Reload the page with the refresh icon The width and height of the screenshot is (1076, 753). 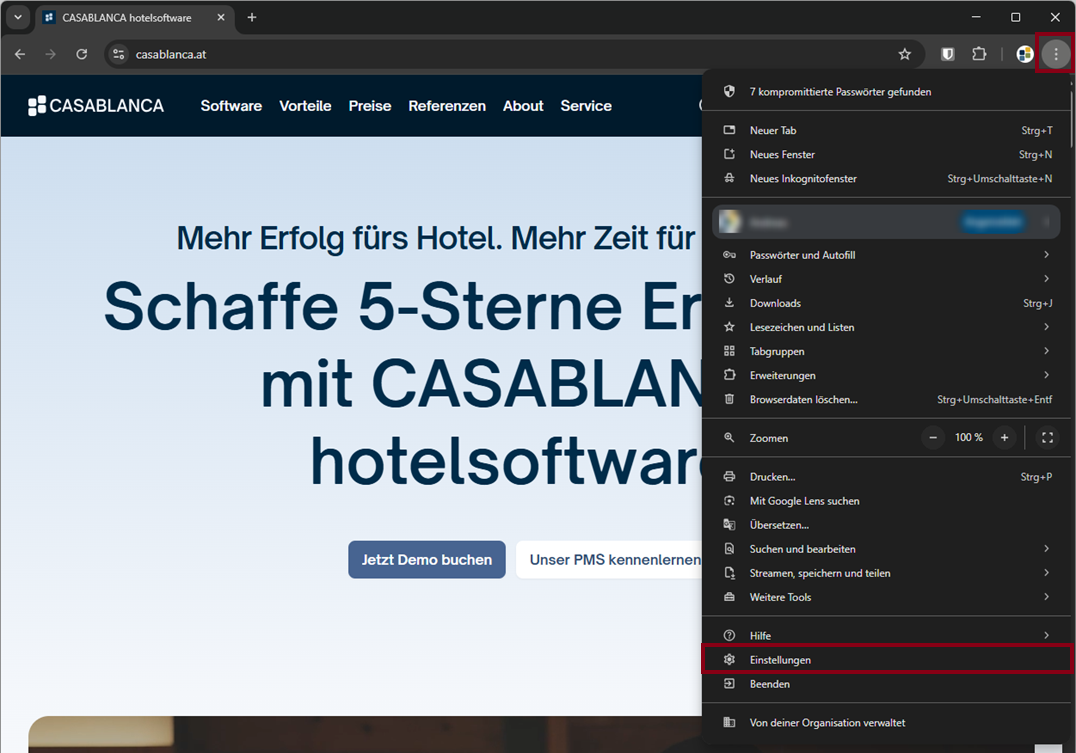(82, 54)
